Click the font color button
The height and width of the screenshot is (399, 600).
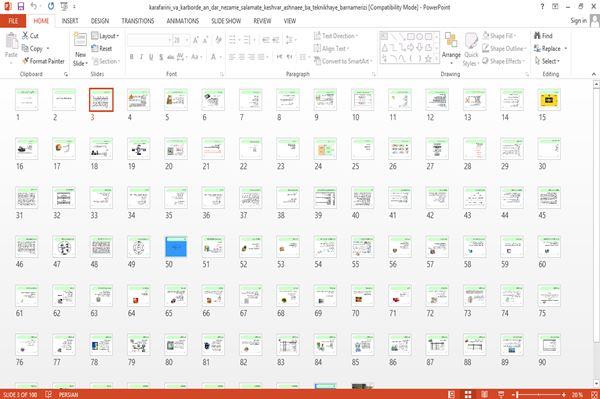click(x=214, y=57)
